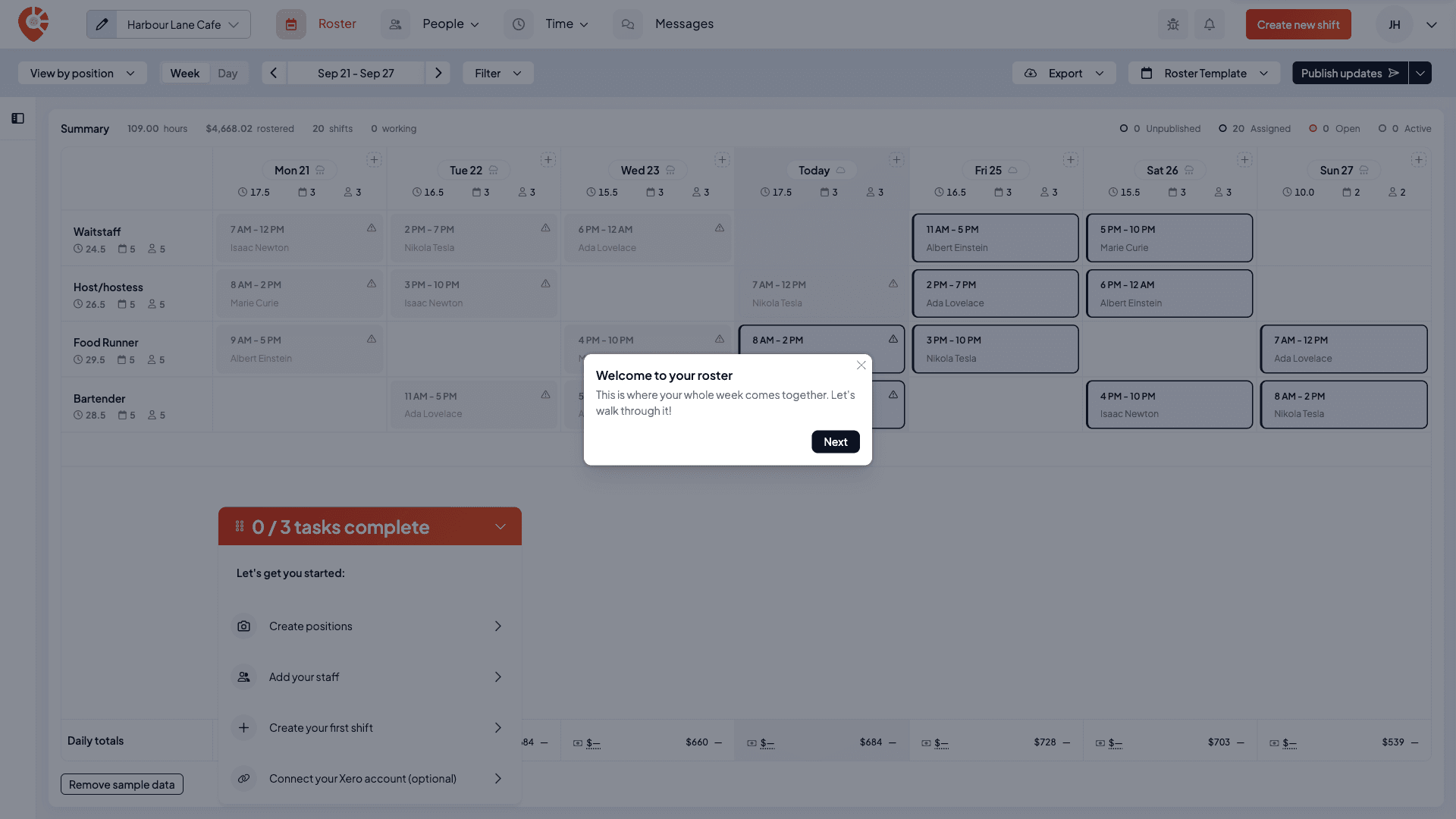The height and width of the screenshot is (819, 1456).
Task: Open Marie Curie's Sat 5 PM - 10 PM shift
Action: click(x=1169, y=238)
